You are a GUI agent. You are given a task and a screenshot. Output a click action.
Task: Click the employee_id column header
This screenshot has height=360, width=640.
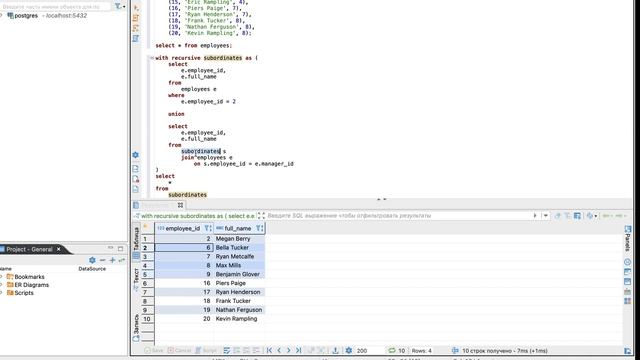pos(184,228)
